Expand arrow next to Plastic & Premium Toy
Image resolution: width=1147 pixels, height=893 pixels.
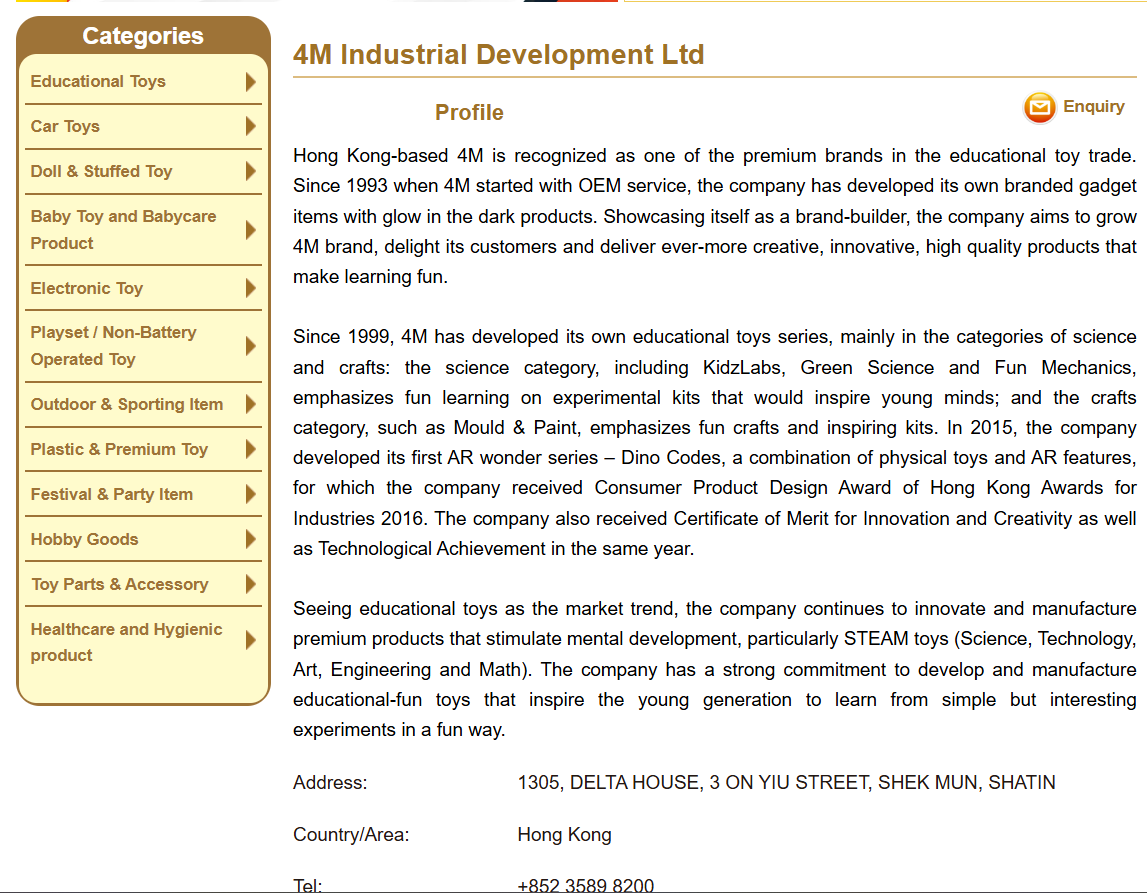coord(251,449)
